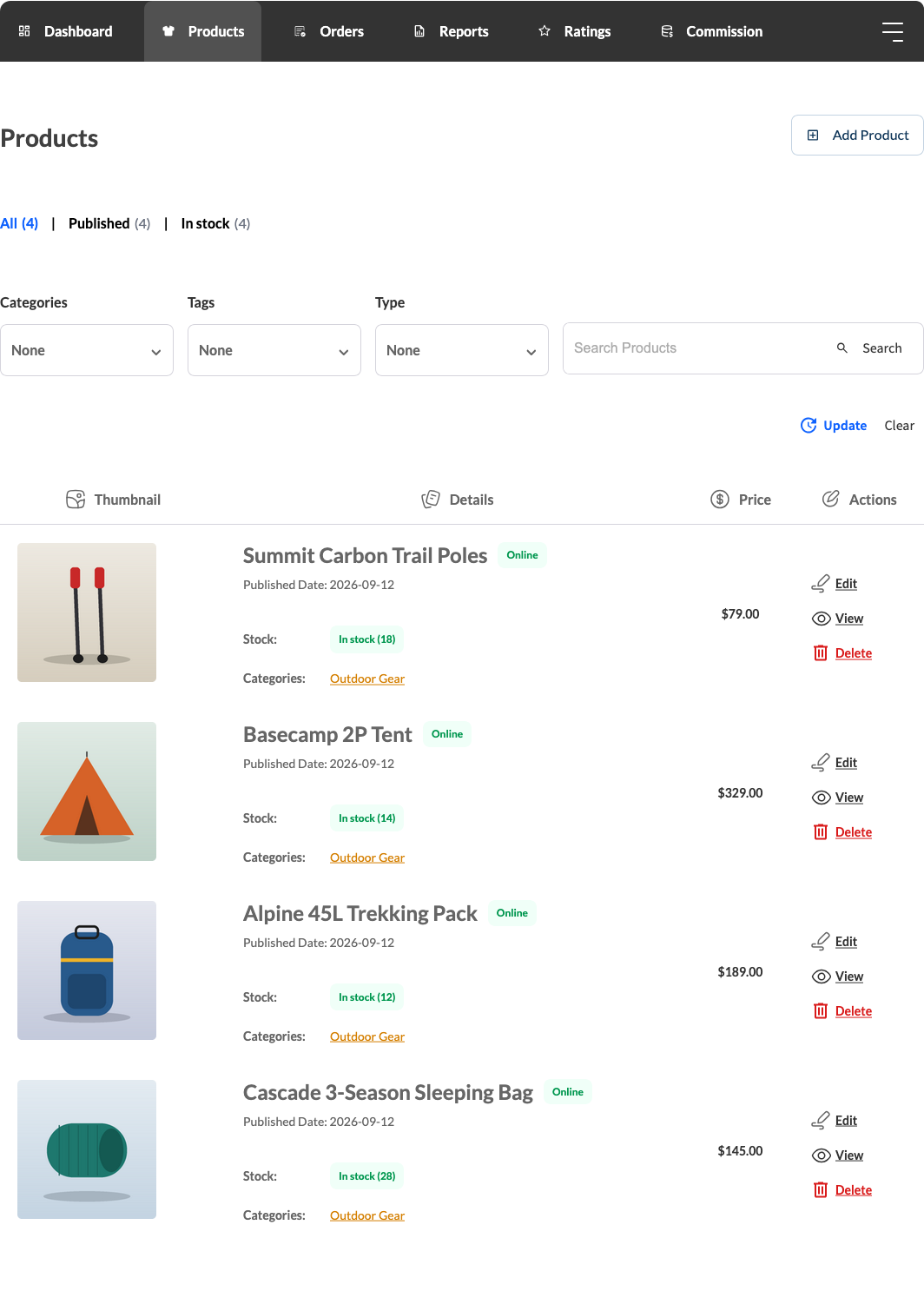Click the trash icon for Basecamp 2P Tent
Image resolution: width=924 pixels, height=1311 pixels.
821,832
